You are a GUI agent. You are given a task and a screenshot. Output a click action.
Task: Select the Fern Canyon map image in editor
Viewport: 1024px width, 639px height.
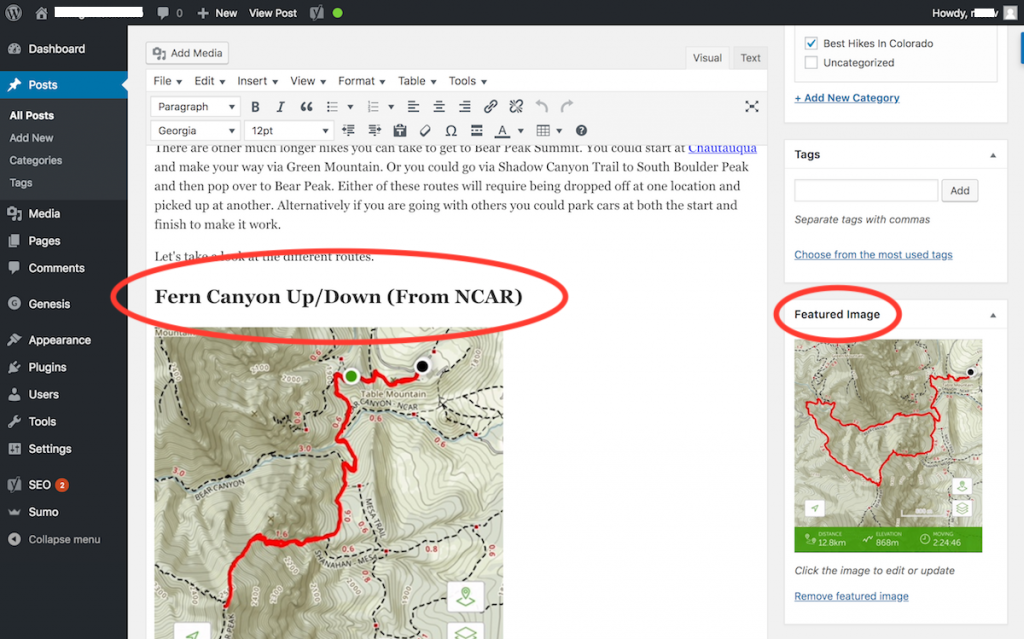click(x=328, y=483)
